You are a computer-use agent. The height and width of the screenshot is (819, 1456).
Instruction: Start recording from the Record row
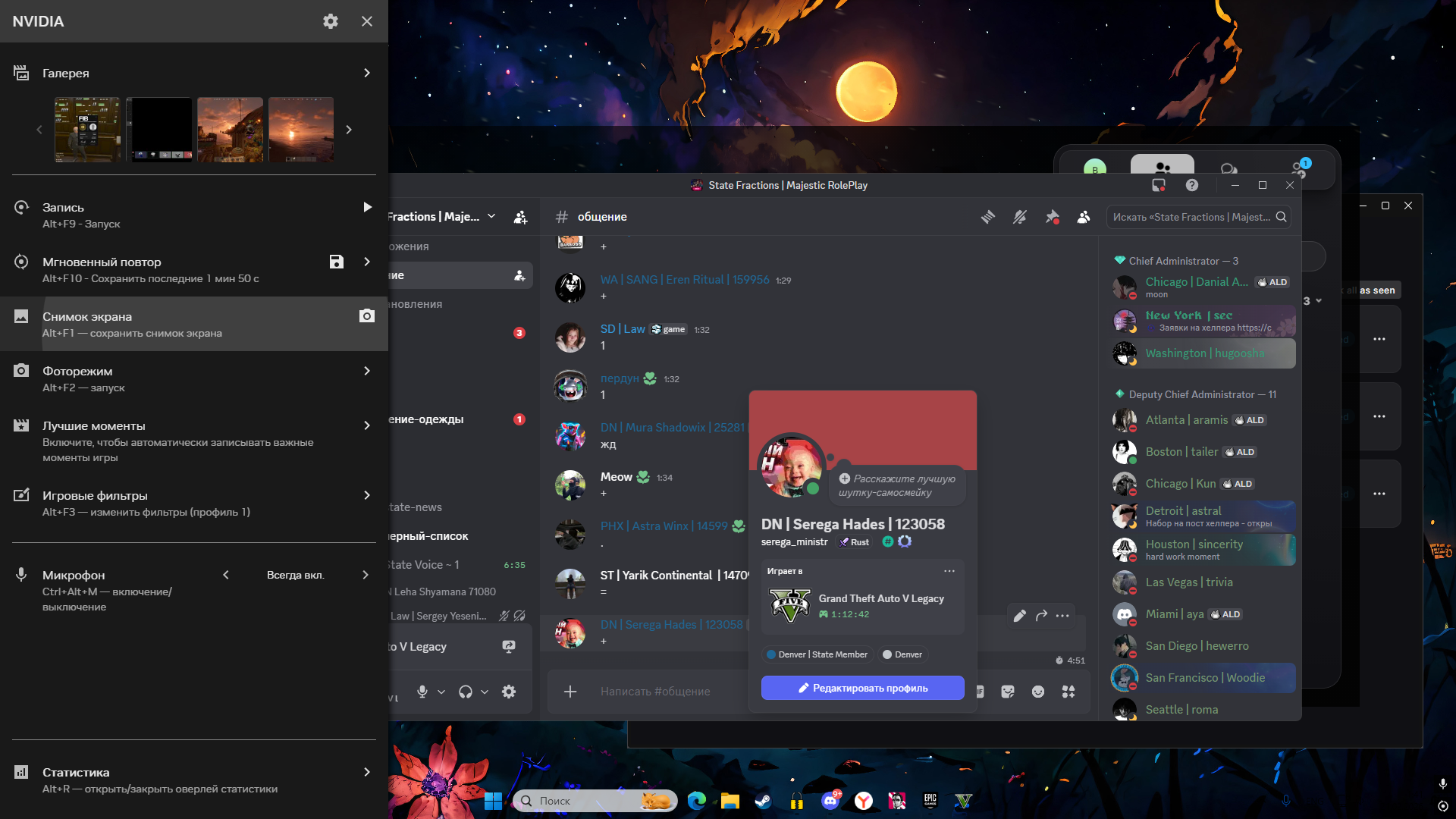[x=367, y=207]
